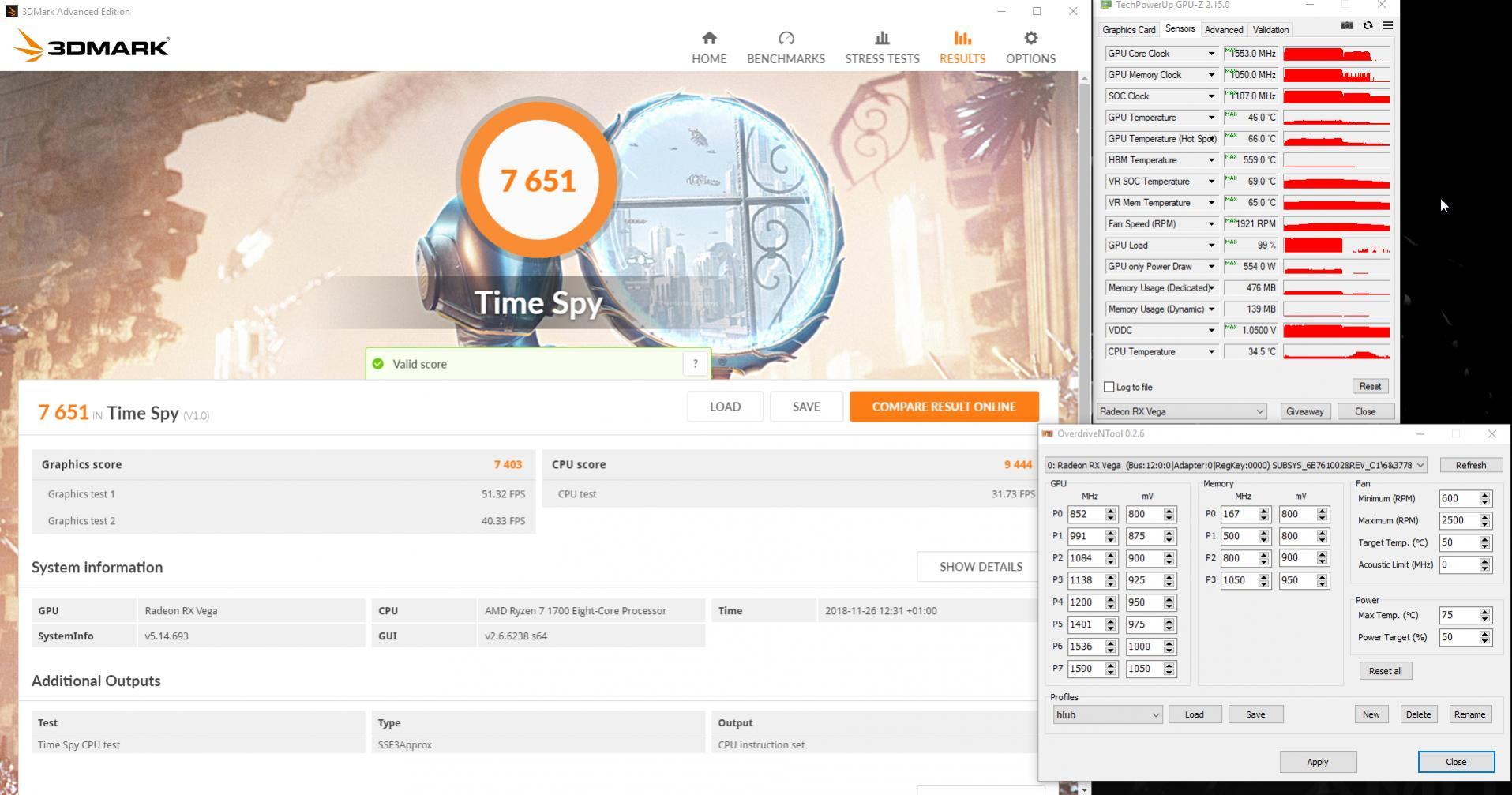Click the Close button at bottom of OverdriveNTool

1456,762
